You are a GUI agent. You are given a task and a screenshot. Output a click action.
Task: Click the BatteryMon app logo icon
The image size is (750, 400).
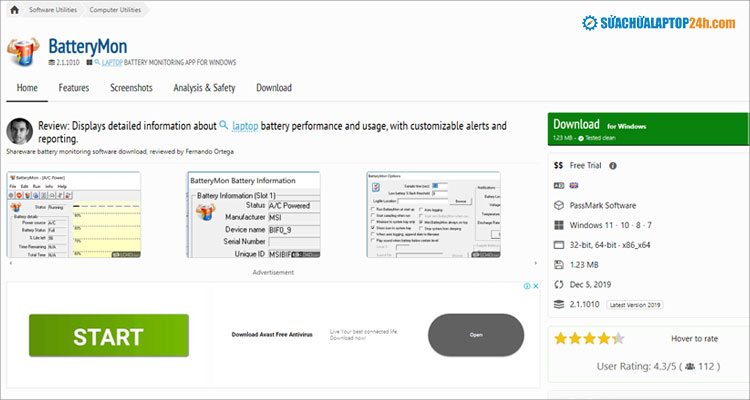(x=25, y=53)
